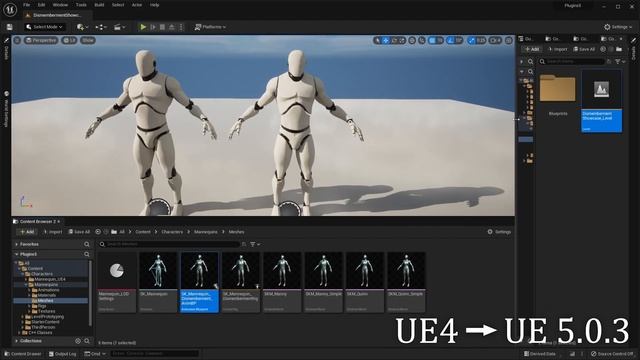Open the editor Settings dropdown at top right
The image size is (640, 360).
[x=618, y=27]
